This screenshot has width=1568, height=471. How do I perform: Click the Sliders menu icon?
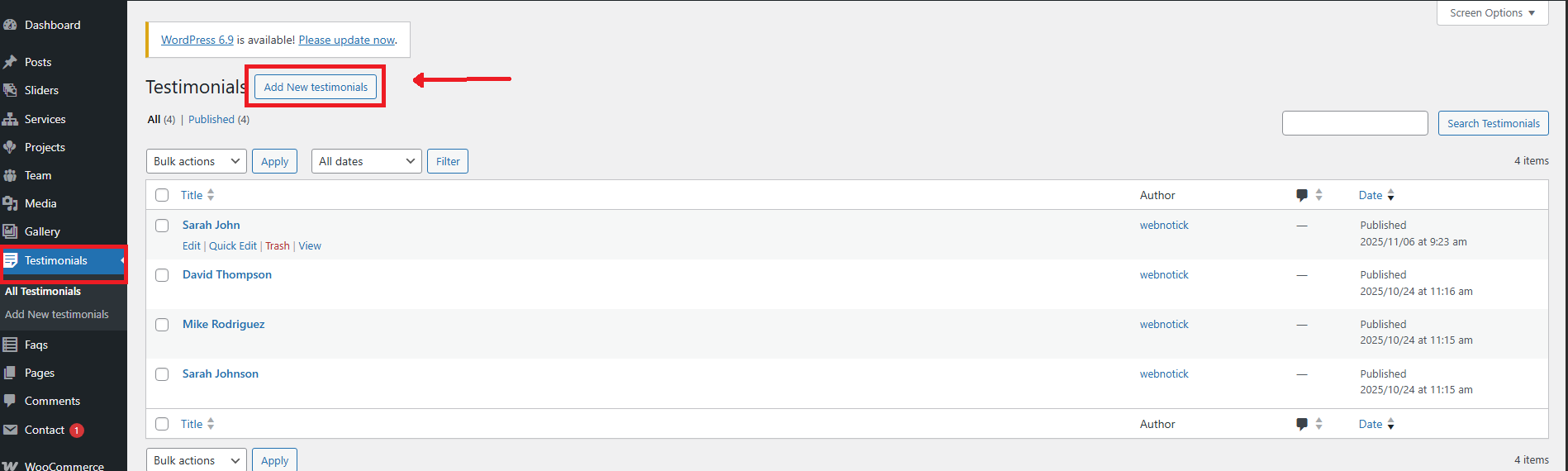(10, 90)
